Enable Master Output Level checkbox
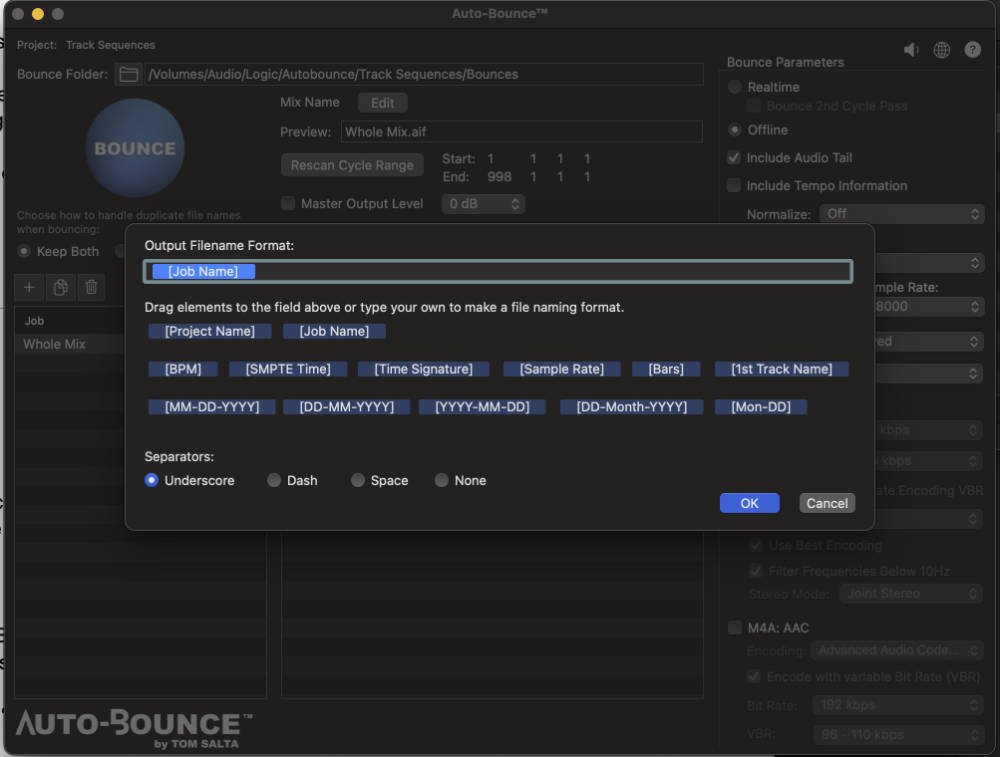The height and width of the screenshot is (757, 1000). coord(288,203)
